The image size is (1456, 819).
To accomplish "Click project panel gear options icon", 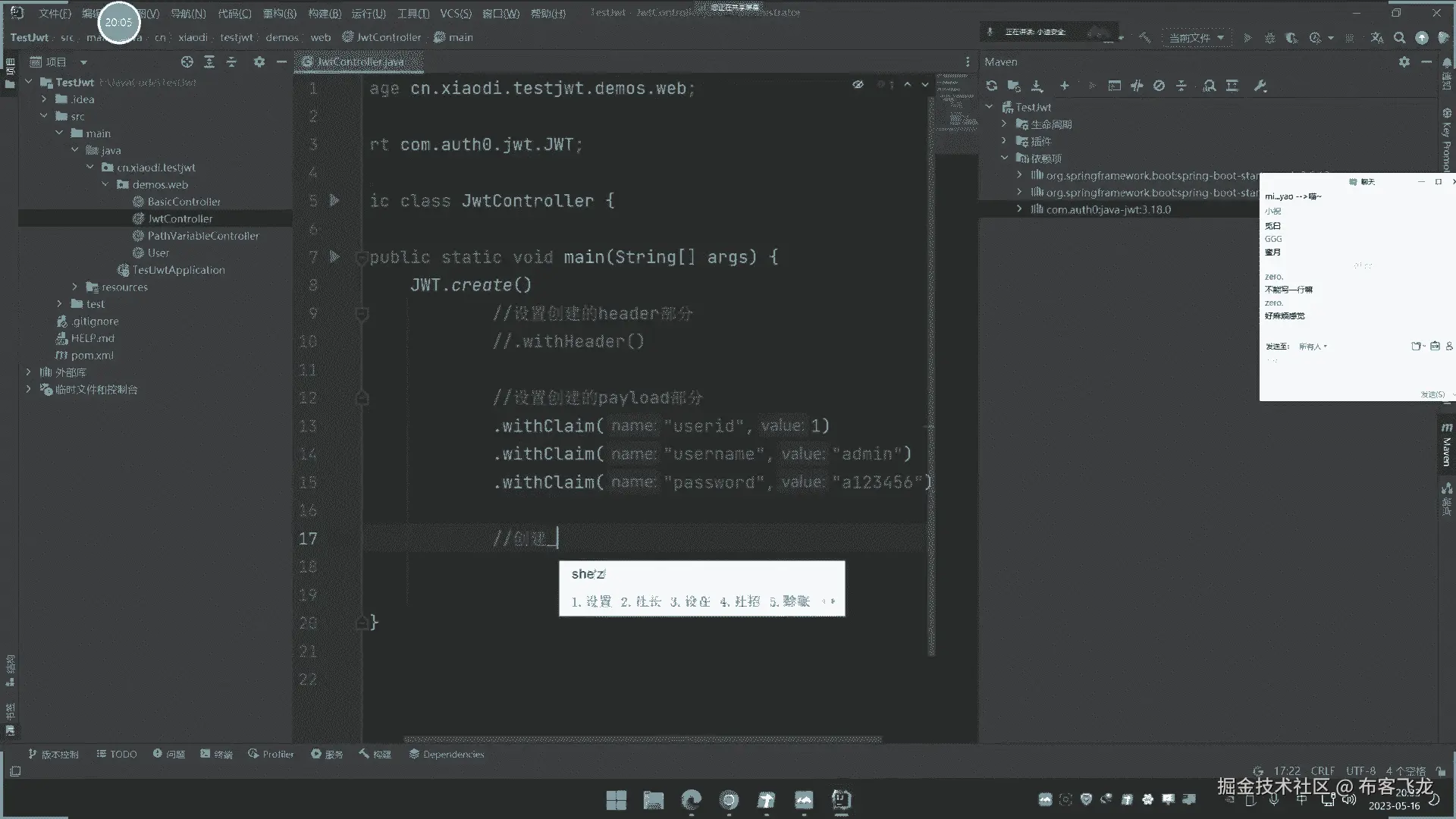I will point(259,62).
